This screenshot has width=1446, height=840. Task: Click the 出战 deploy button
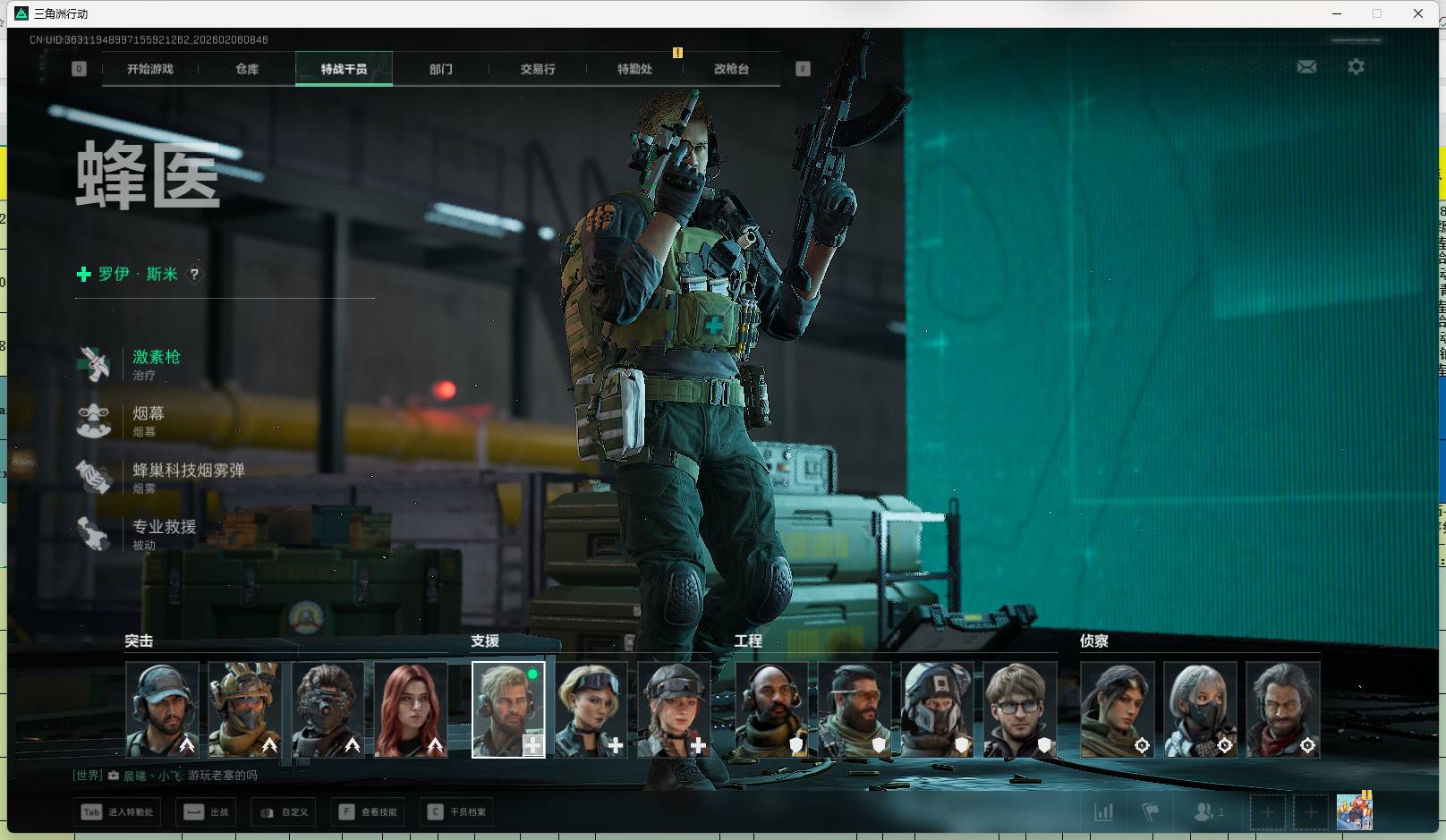[207, 812]
